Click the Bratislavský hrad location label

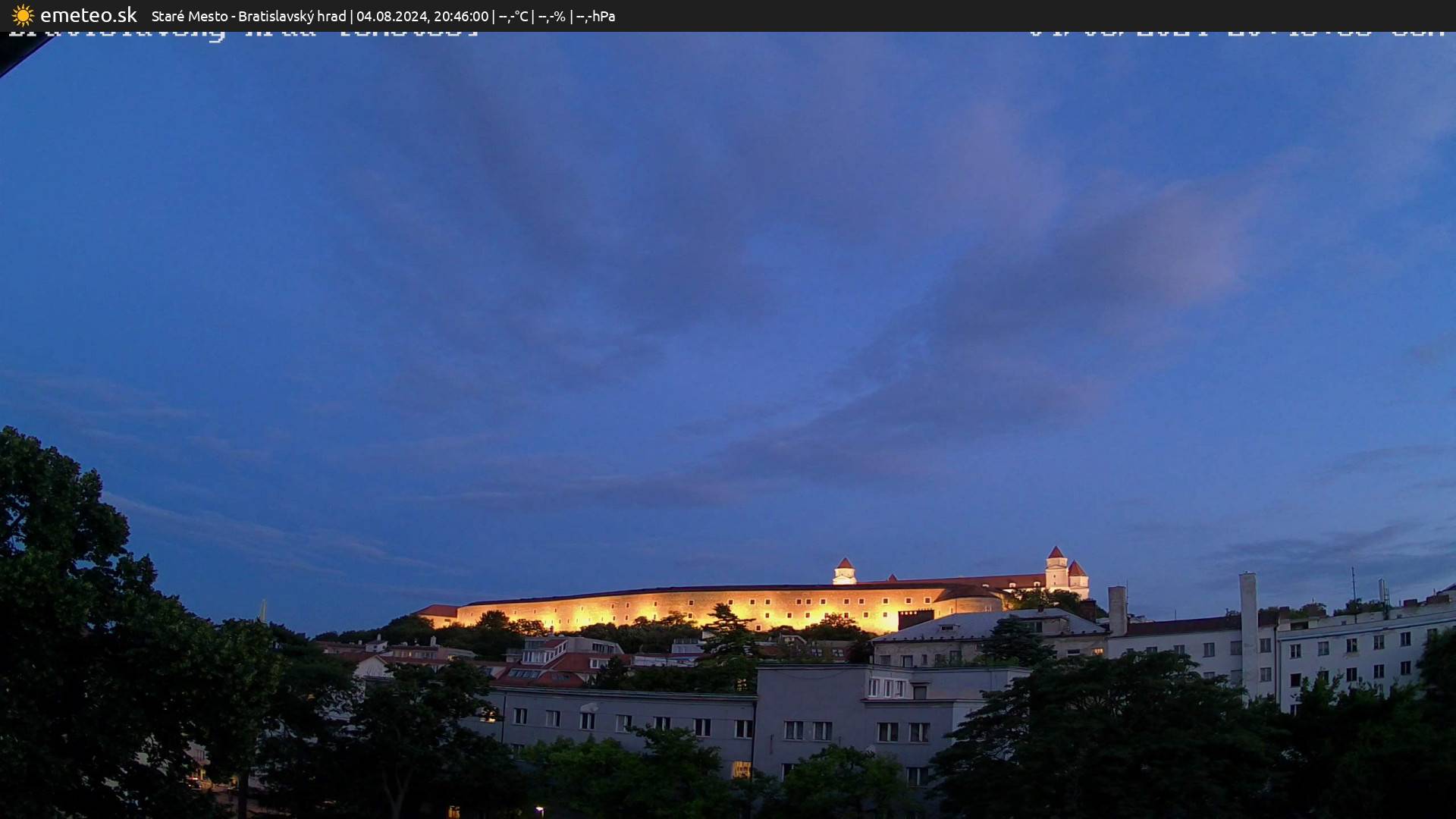click(x=292, y=15)
